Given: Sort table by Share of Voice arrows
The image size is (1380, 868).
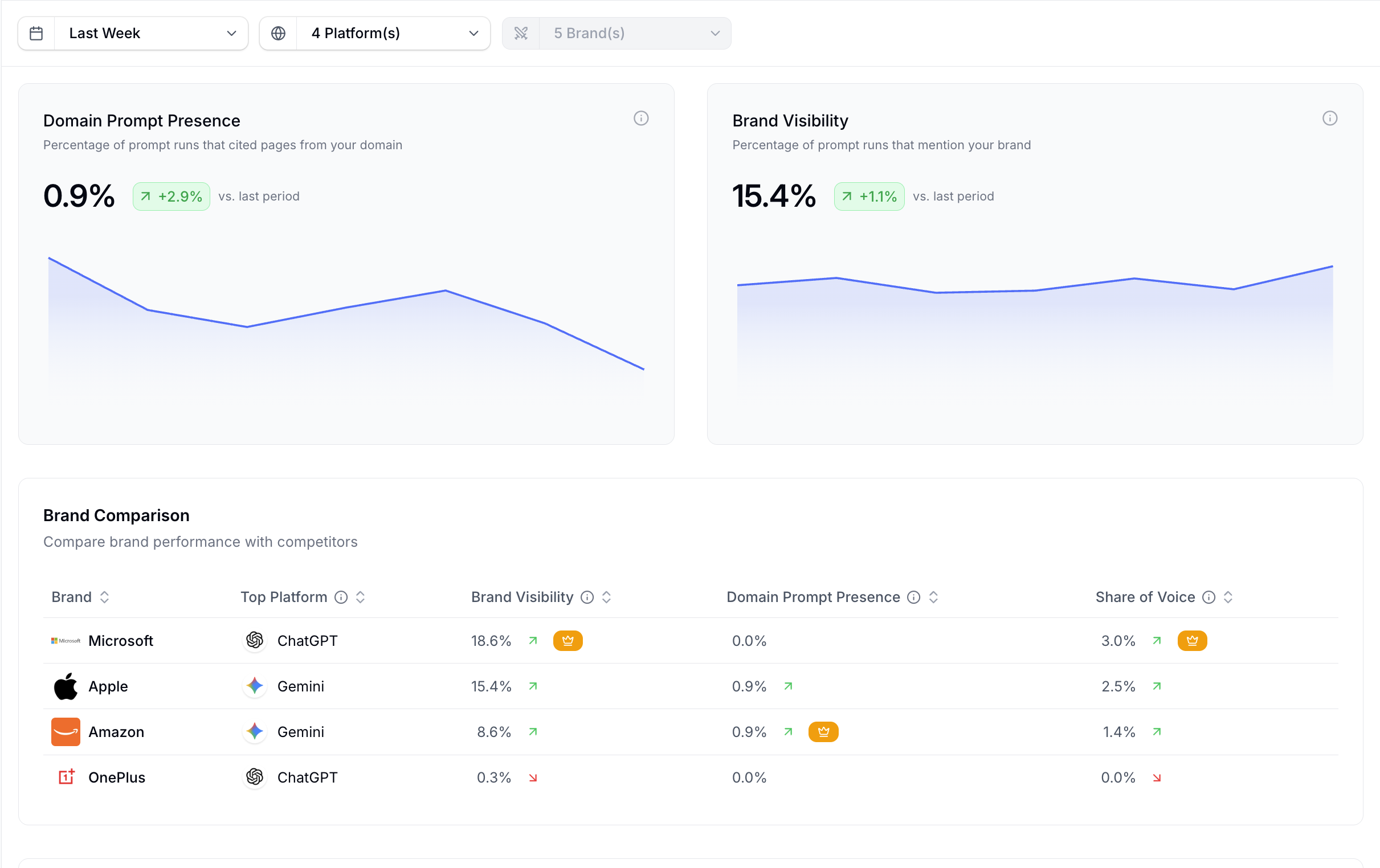Looking at the screenshot, I should coord(1227,597).
